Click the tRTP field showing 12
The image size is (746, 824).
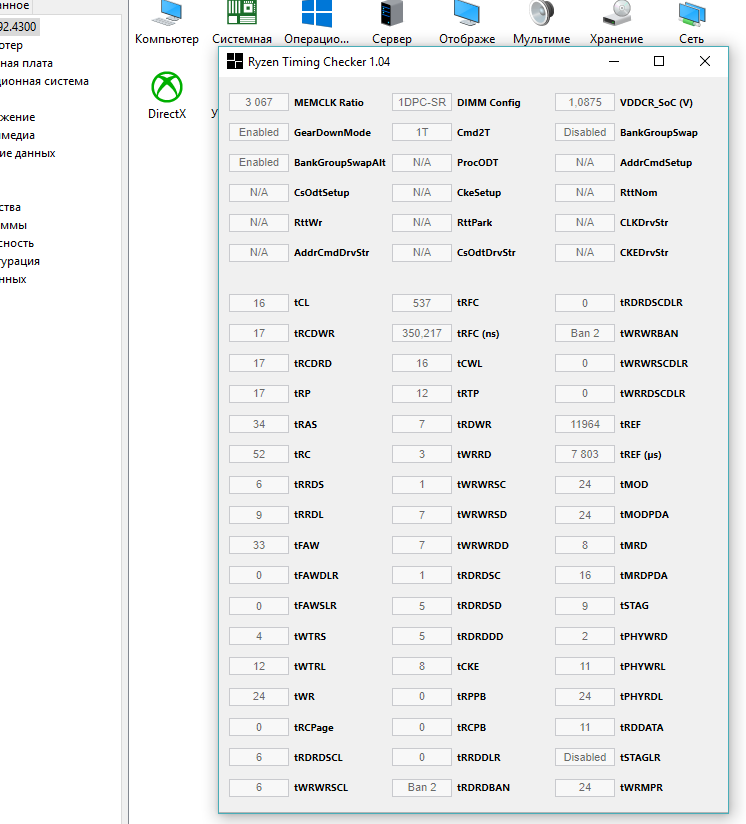422,393
